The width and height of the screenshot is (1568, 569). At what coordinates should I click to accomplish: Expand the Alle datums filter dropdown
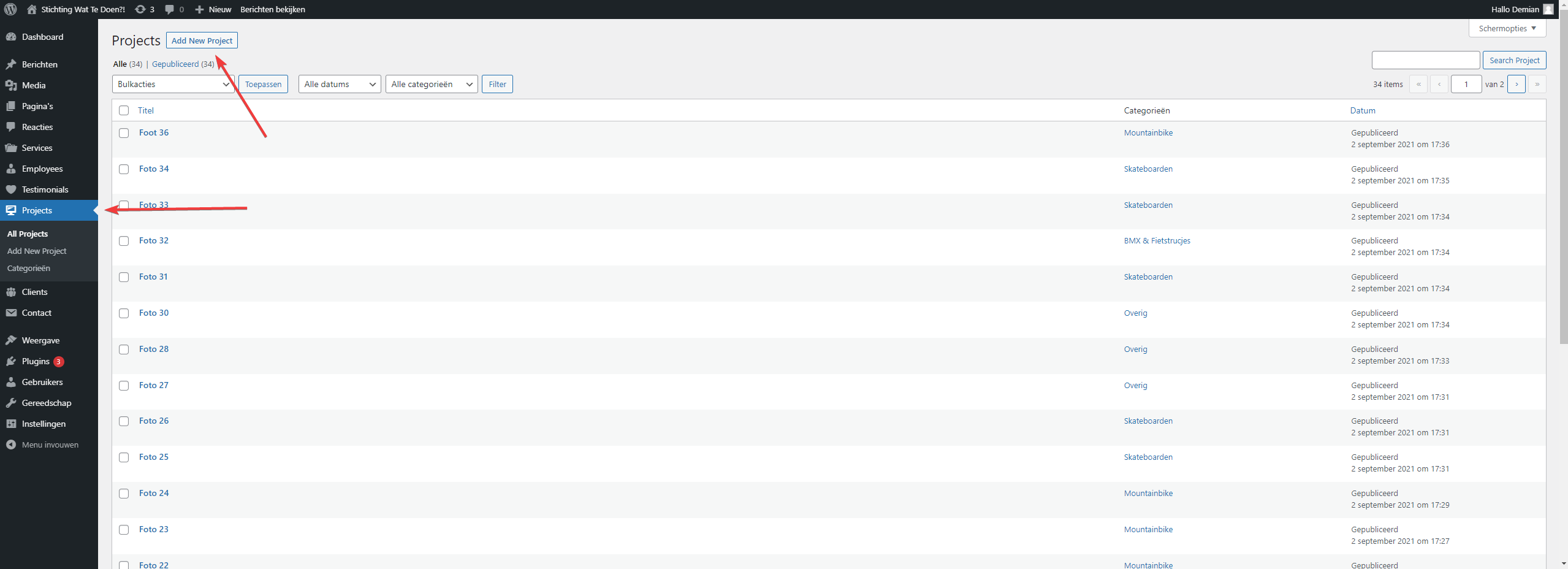pos(340,84)
